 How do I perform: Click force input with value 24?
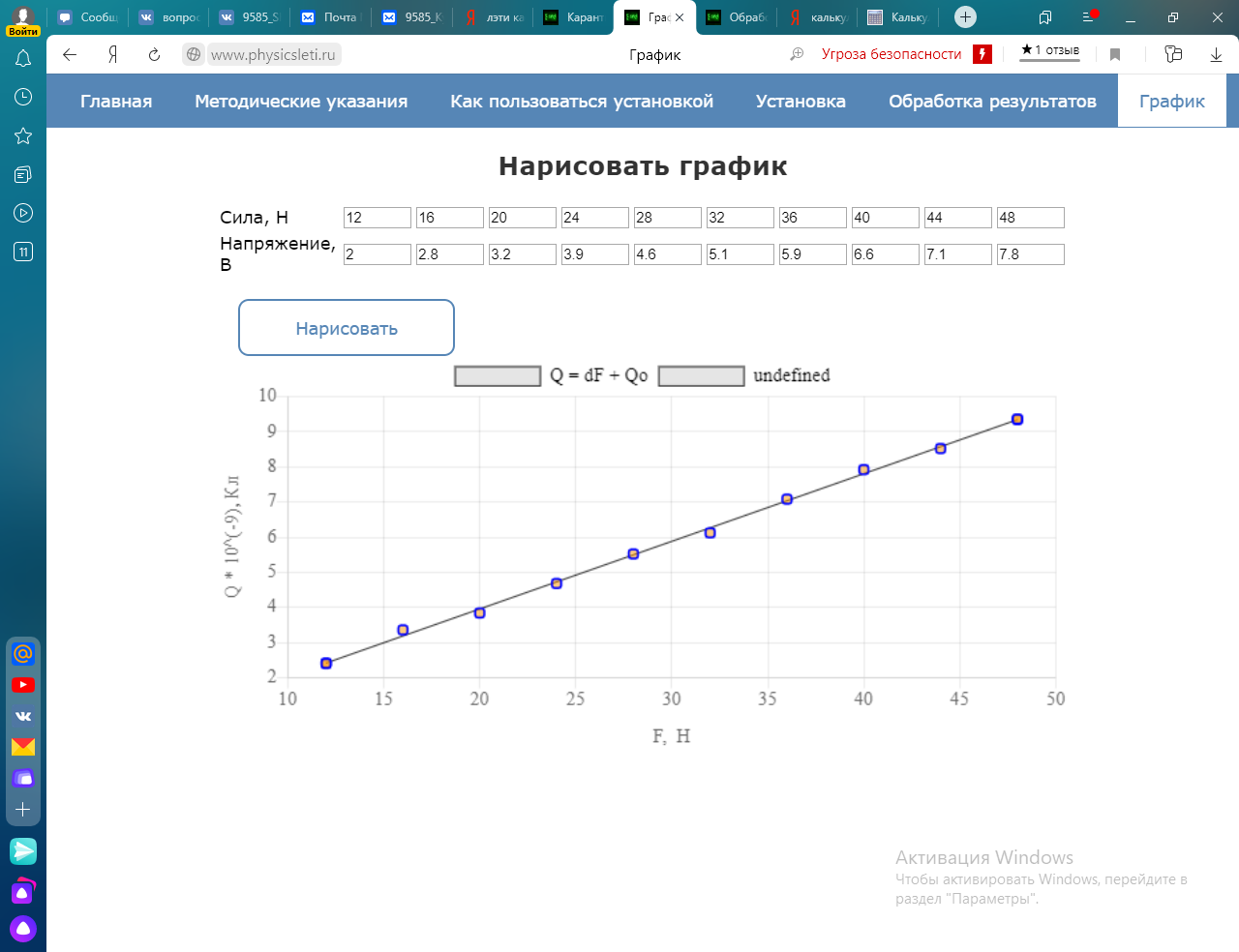(x=595, y=218)
